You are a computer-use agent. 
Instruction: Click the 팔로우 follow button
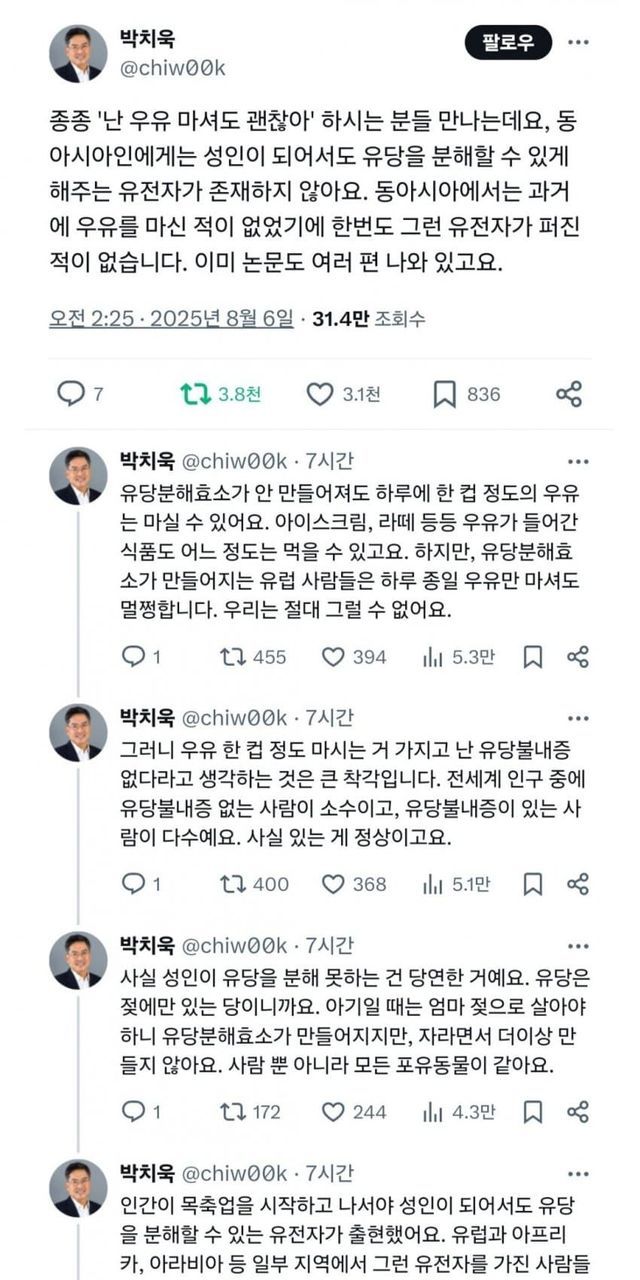click(508, 43)
